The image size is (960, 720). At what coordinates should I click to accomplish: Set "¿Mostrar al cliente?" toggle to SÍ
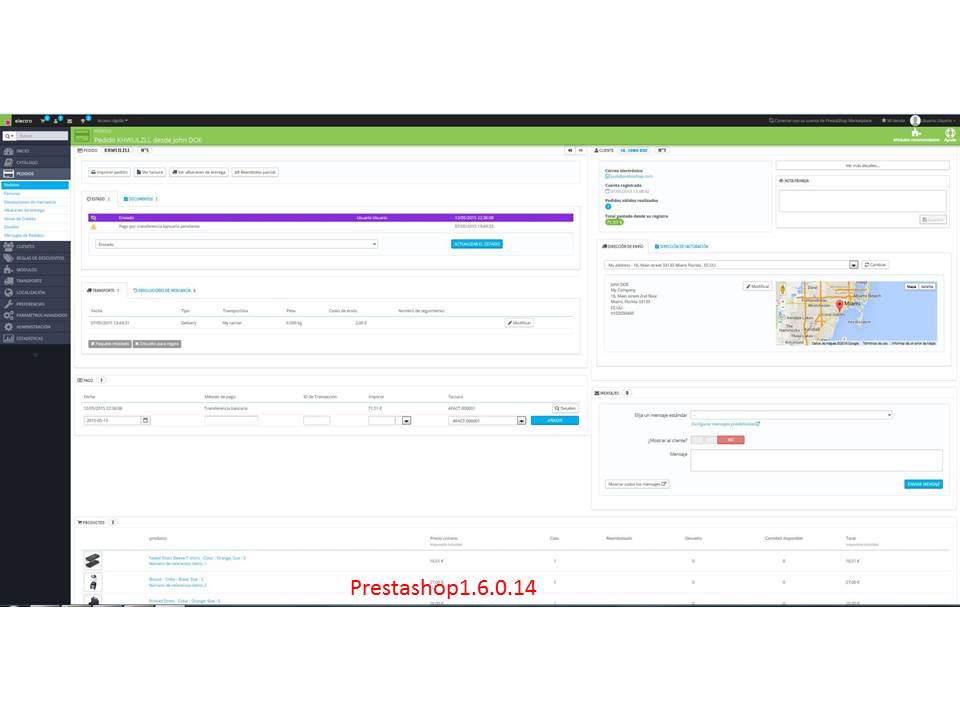pos(704,440)
